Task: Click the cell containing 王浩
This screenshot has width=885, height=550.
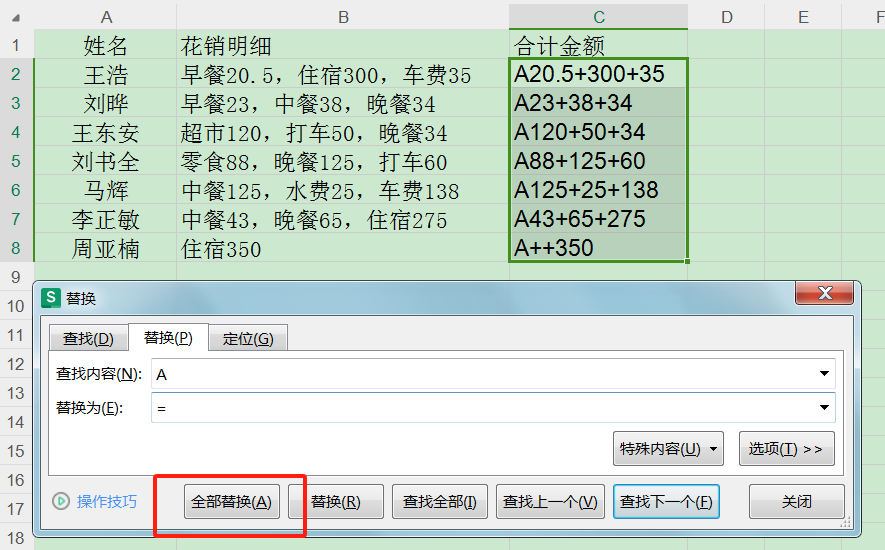Action: pyautogui.click(x=106, y=74)
